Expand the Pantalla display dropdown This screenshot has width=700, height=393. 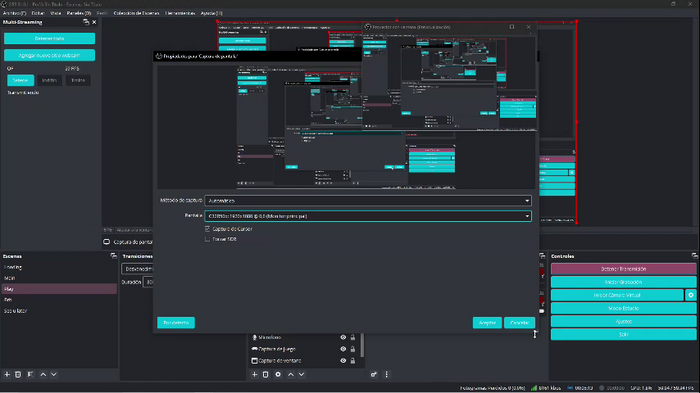pos(368,216)
